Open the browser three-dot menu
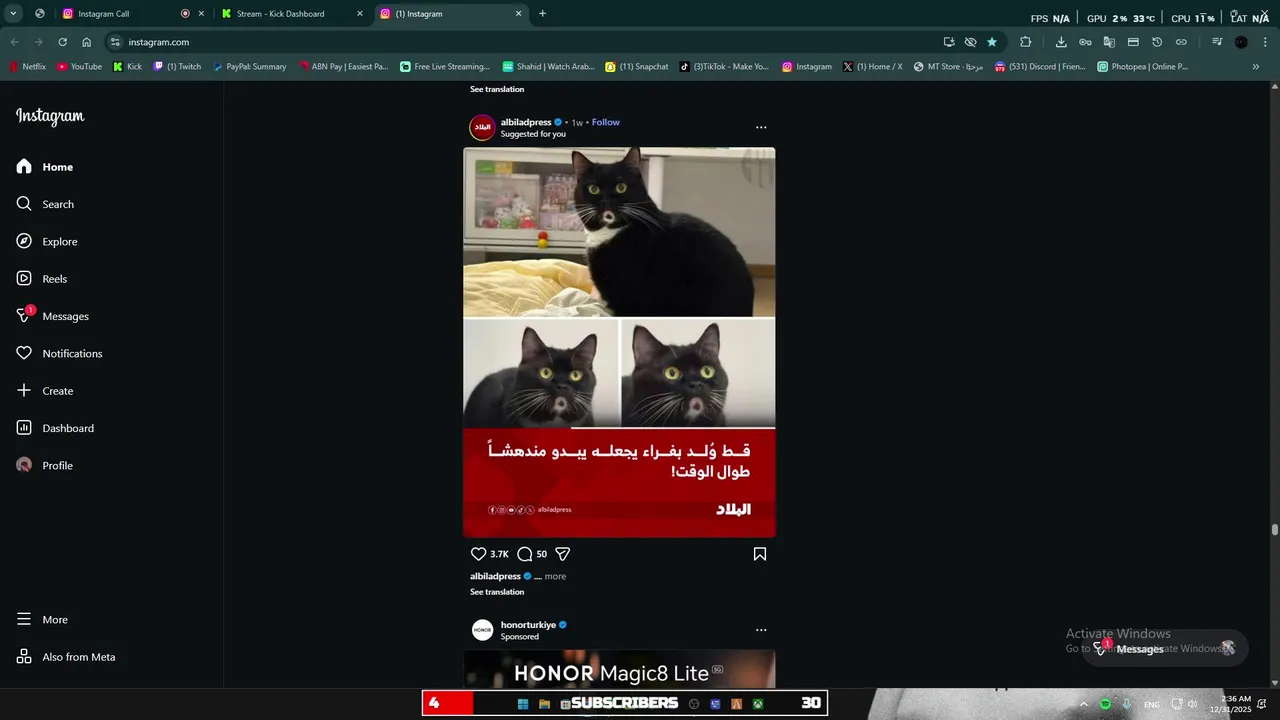1280x720 pixels. 1265,42
